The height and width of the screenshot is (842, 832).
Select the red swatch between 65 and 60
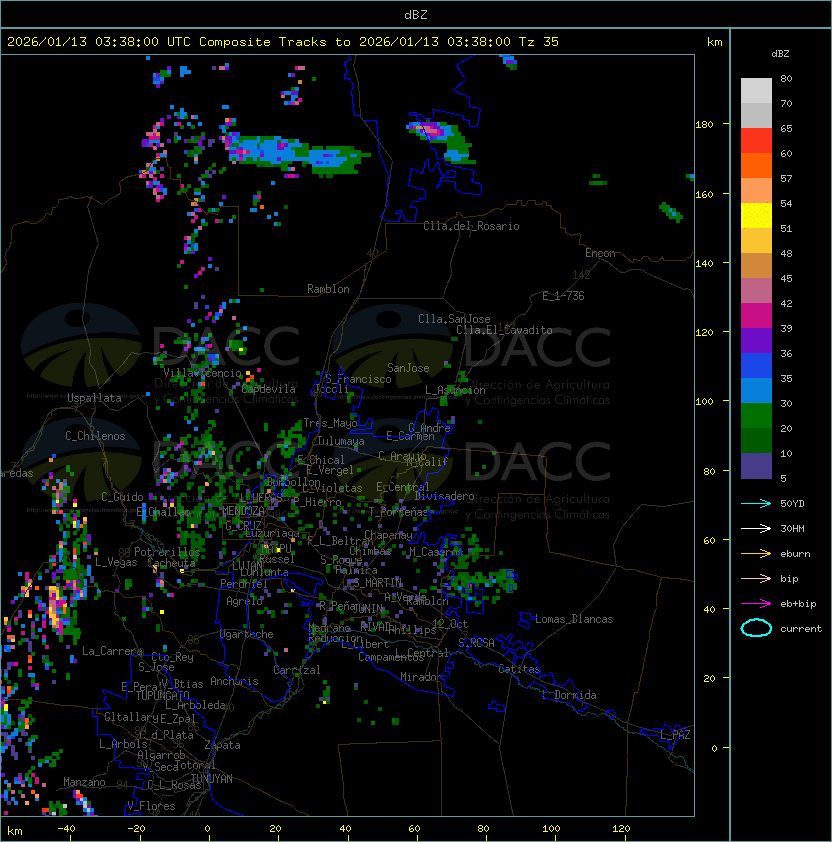click(x=756, y=140)
